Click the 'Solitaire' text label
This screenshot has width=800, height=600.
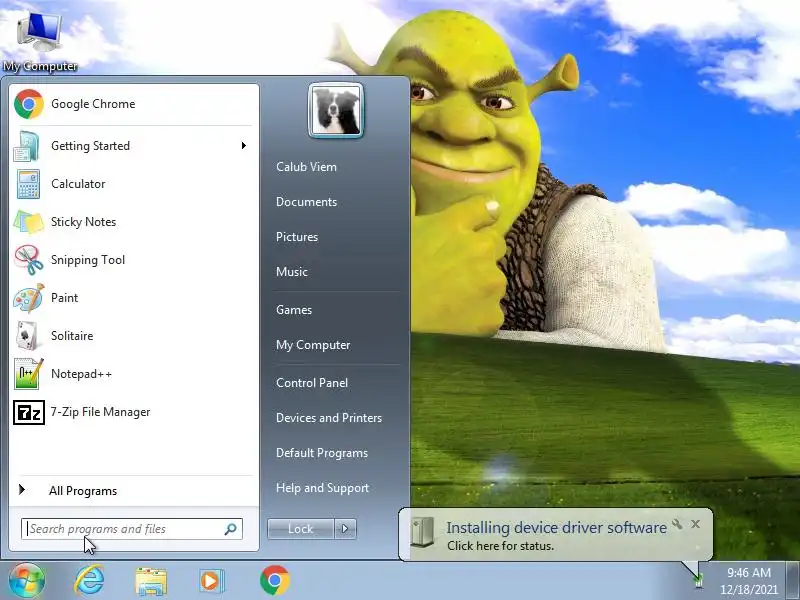(x=72, y=336)
